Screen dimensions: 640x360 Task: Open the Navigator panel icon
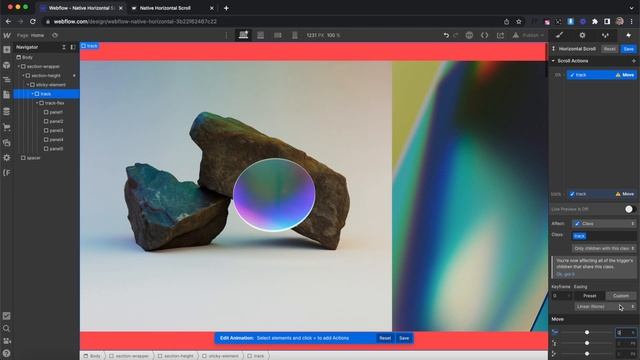(x=7, y=80)
